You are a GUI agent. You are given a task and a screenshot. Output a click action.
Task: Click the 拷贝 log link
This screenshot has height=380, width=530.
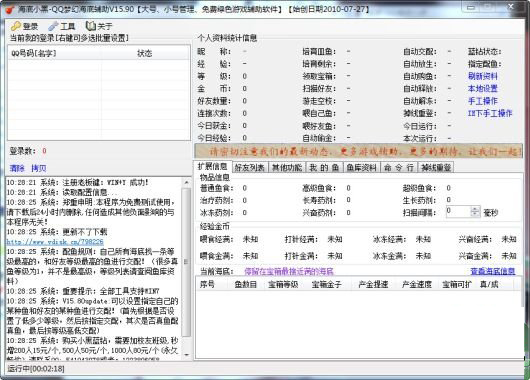click(x=39, y=168)
